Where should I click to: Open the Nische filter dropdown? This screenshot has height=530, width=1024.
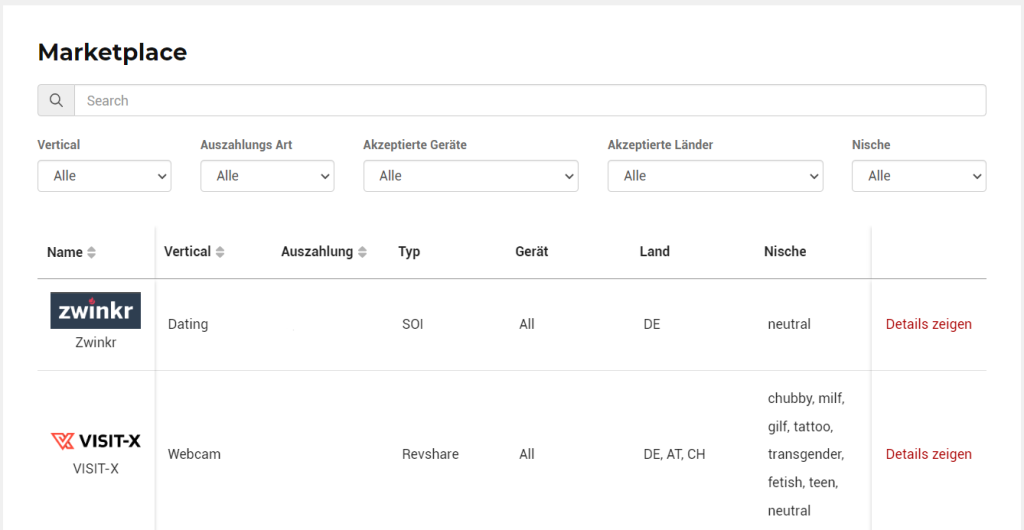919,176
